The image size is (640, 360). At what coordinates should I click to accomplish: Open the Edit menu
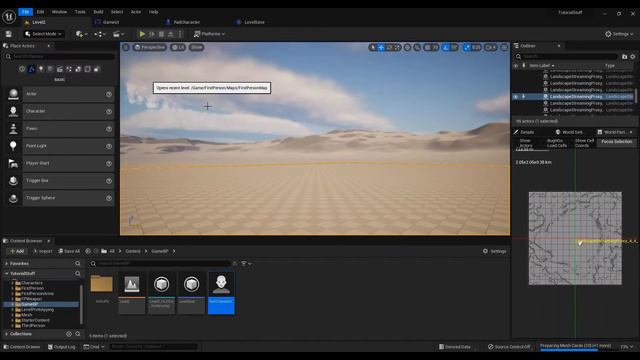click(x=40, y=12)
